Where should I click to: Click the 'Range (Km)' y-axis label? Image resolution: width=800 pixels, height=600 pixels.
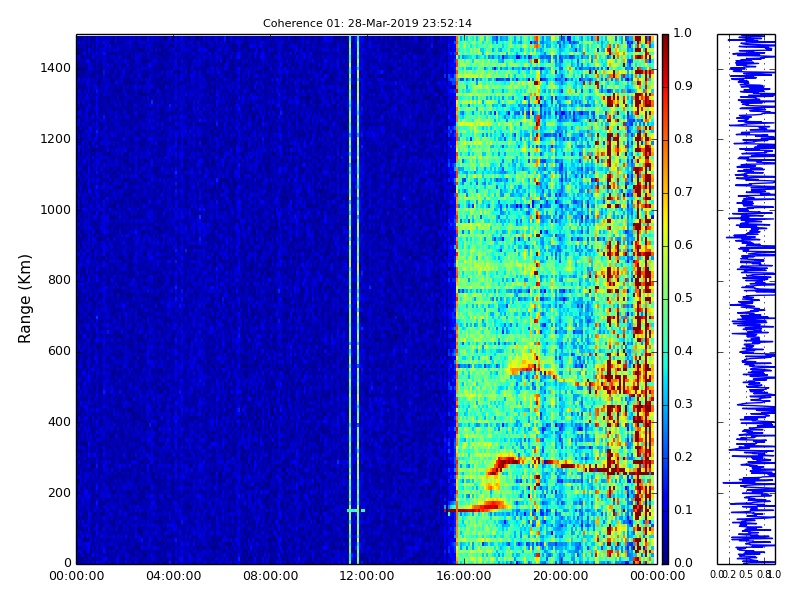pyautogui.click(x=24, y=299)
